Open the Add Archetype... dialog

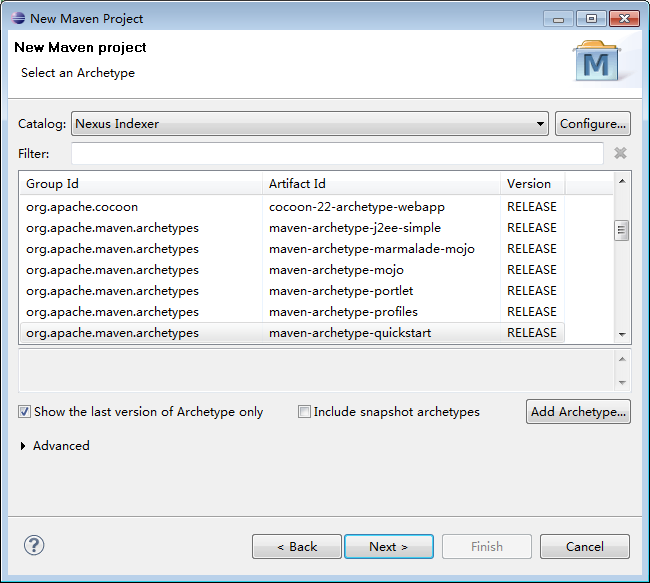click(x=578, y=412)
